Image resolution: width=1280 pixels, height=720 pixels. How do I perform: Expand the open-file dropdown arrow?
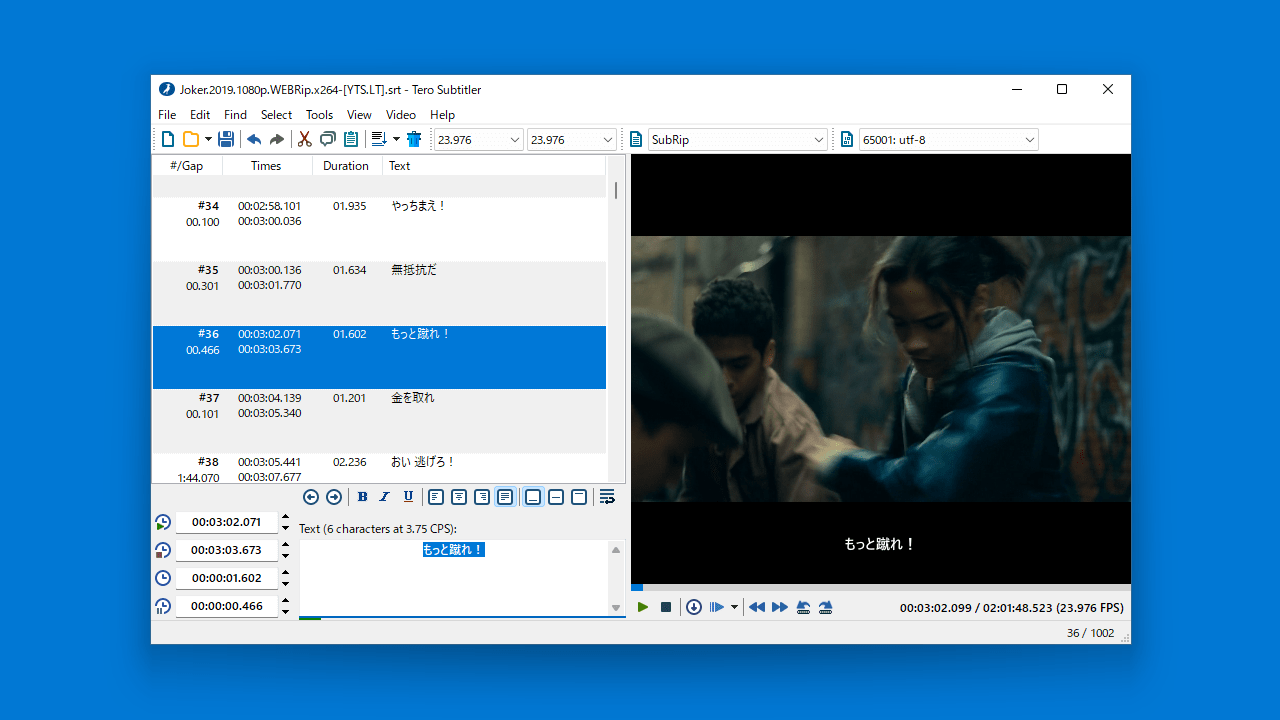[x=208, y=140]
